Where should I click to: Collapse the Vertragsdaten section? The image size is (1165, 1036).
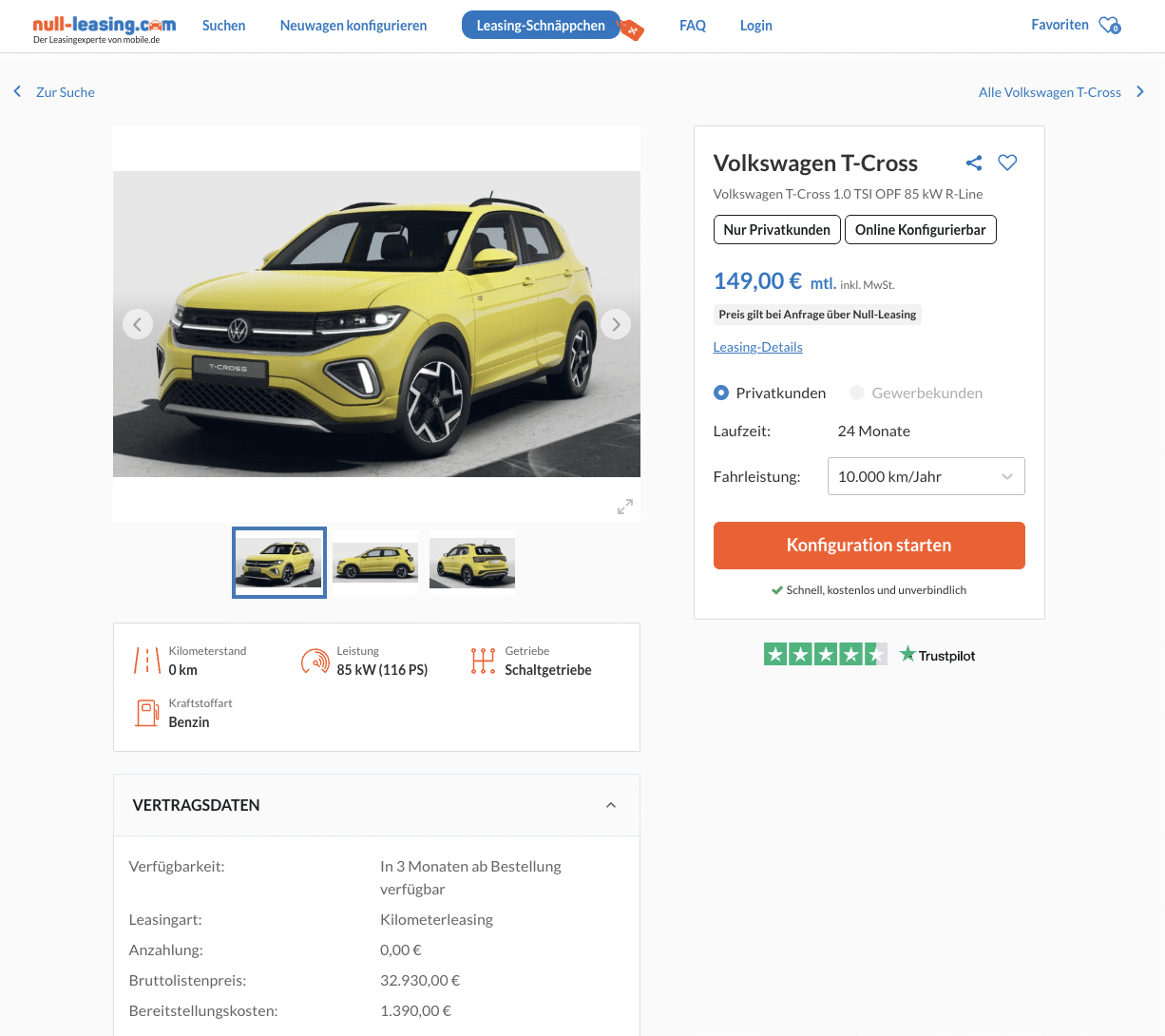click(611, 805)
